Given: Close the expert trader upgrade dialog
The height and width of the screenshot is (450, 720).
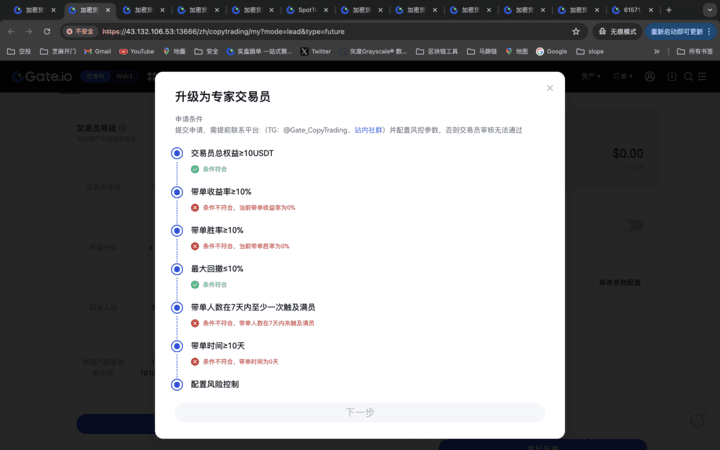Looking at the screenshot, I should click(x=549, y=88).
